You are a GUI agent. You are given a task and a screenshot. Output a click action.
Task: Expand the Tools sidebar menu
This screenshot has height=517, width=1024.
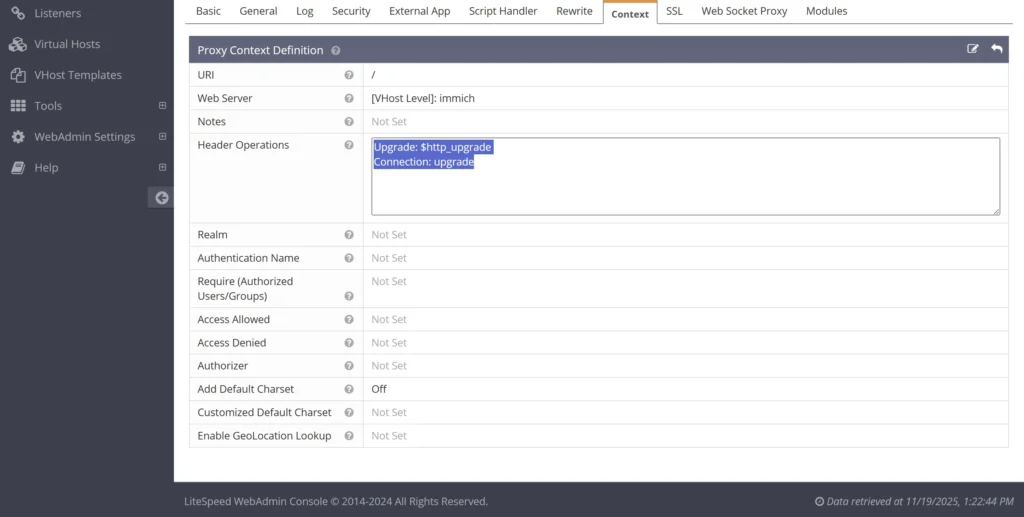[x=162, y=106]
